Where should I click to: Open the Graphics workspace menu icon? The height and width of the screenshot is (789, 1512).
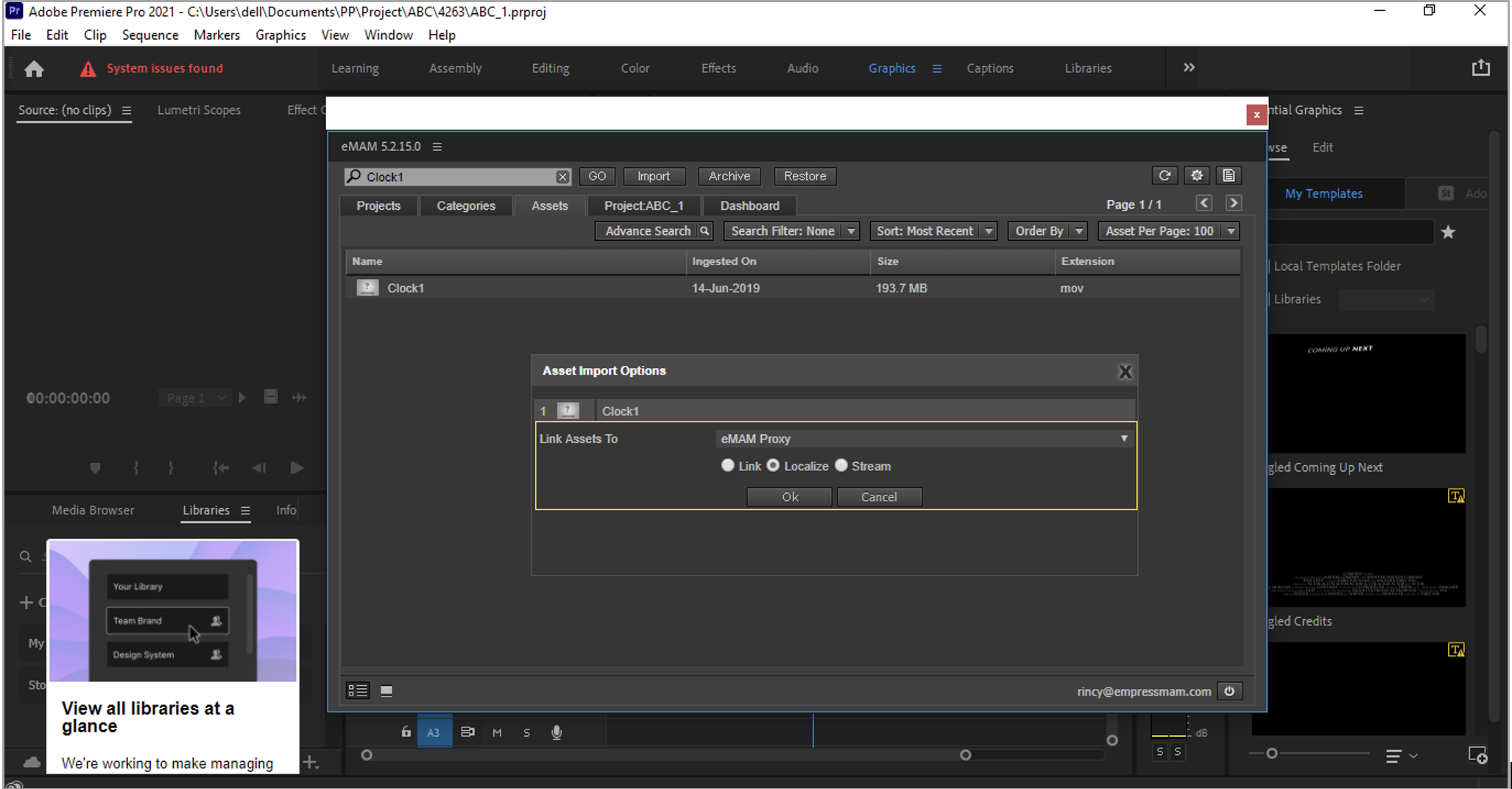pos(937,68)
